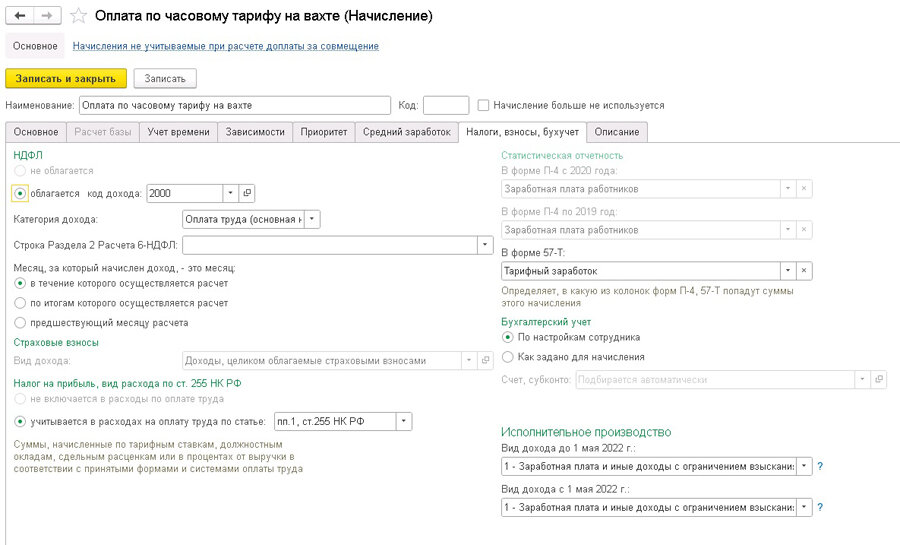Tick the 'Начисление больше не используется' checkbox
This screenshot has height=545, width=900.
[x=483, y=106]
